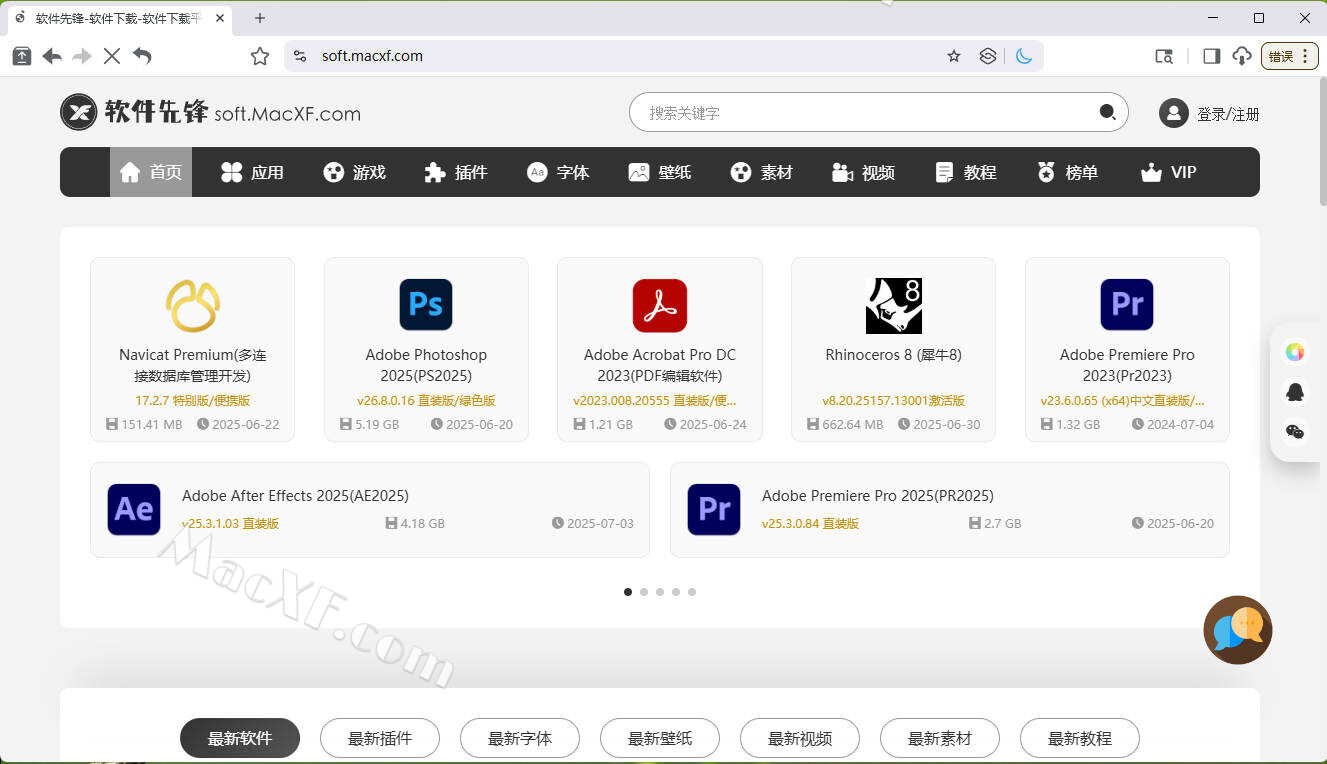
Task: Open the 视频 navigation item
Action: click(864, 172)
